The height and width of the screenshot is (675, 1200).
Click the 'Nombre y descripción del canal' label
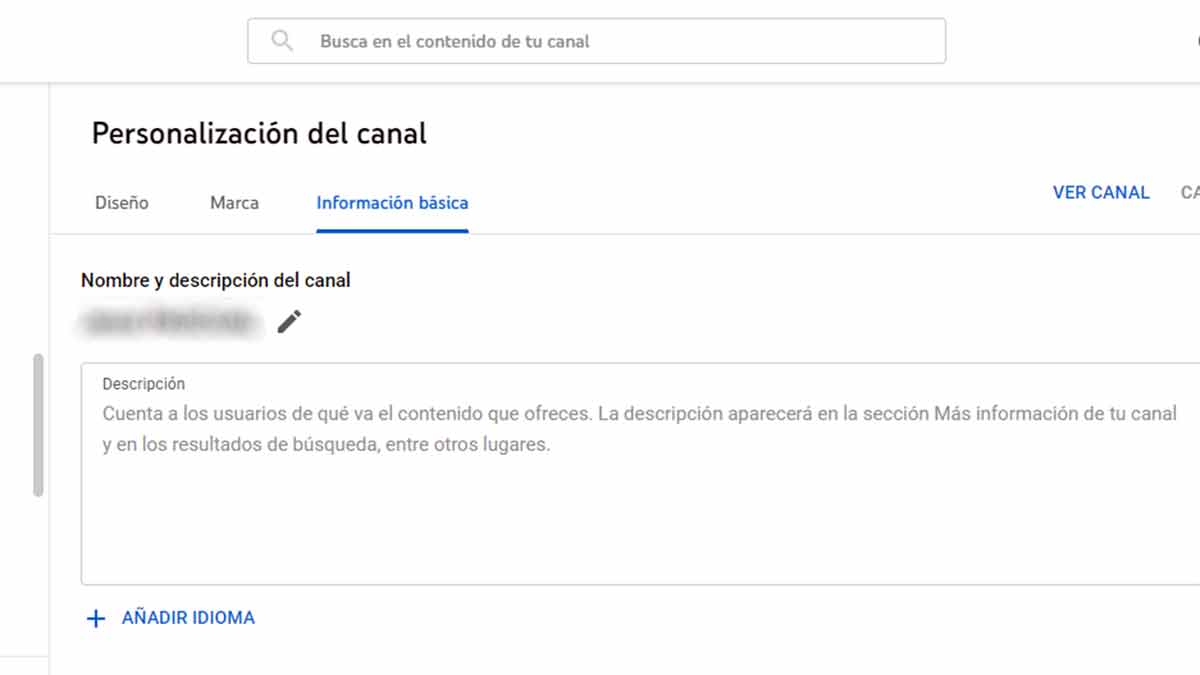[x=216, y=281]
